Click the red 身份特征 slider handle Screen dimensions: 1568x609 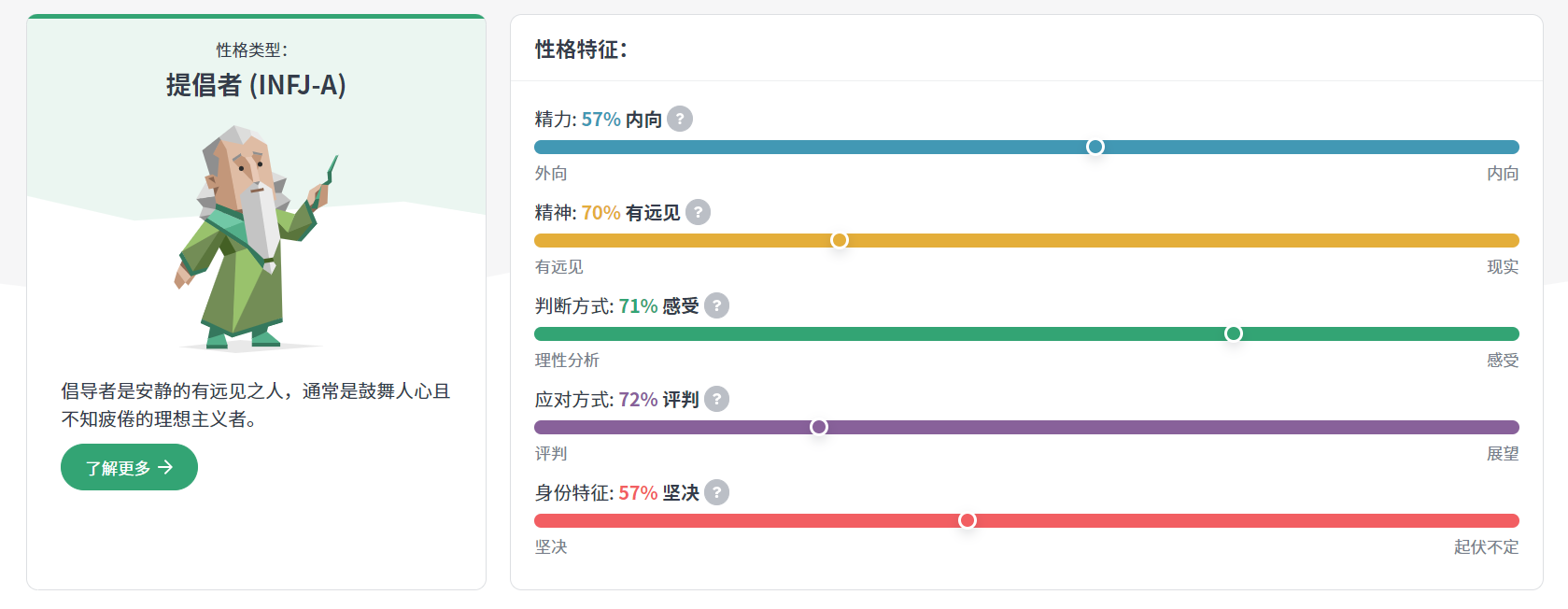click(968, 520)
